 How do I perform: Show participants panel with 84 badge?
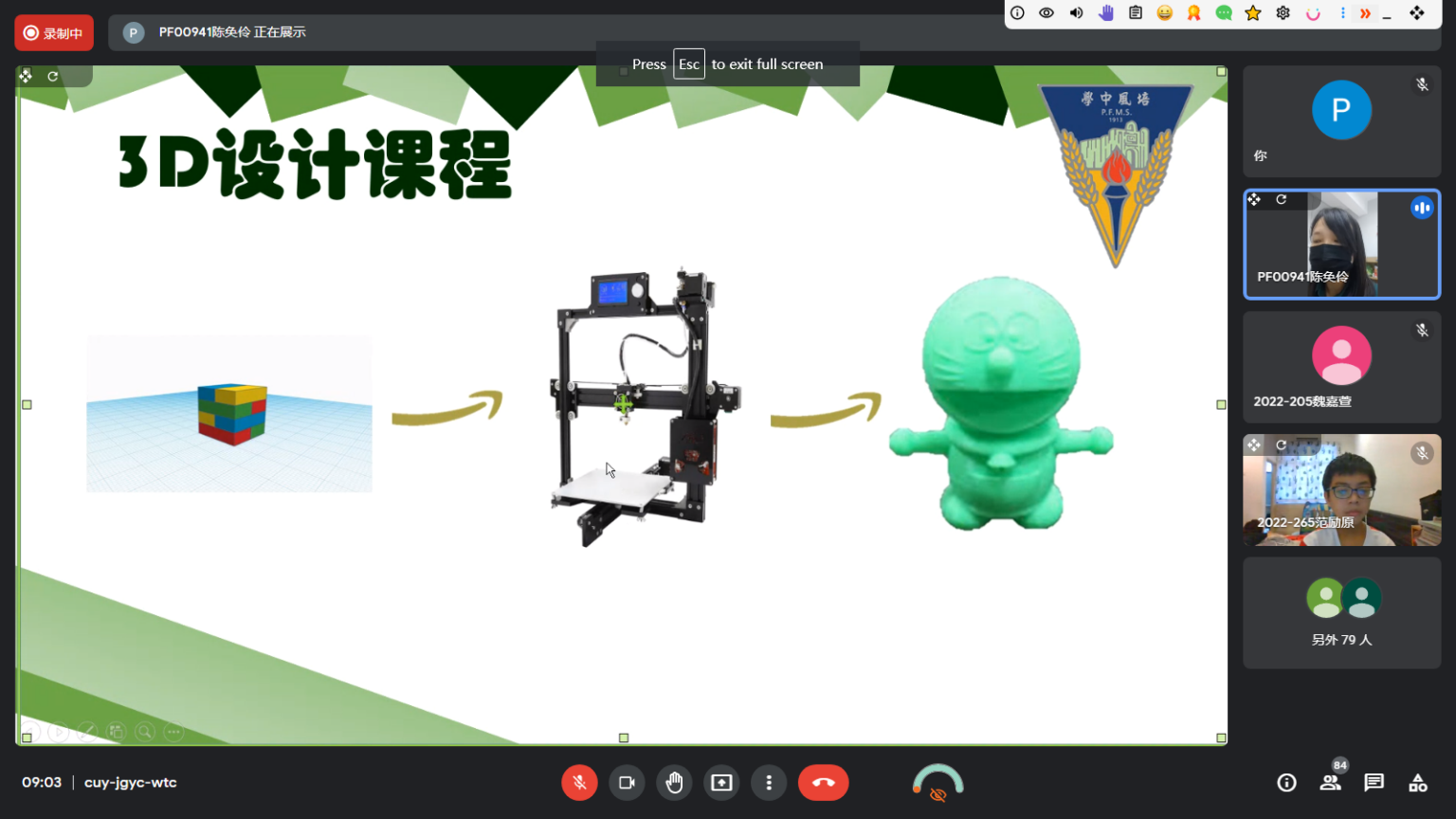point(1331,781)
